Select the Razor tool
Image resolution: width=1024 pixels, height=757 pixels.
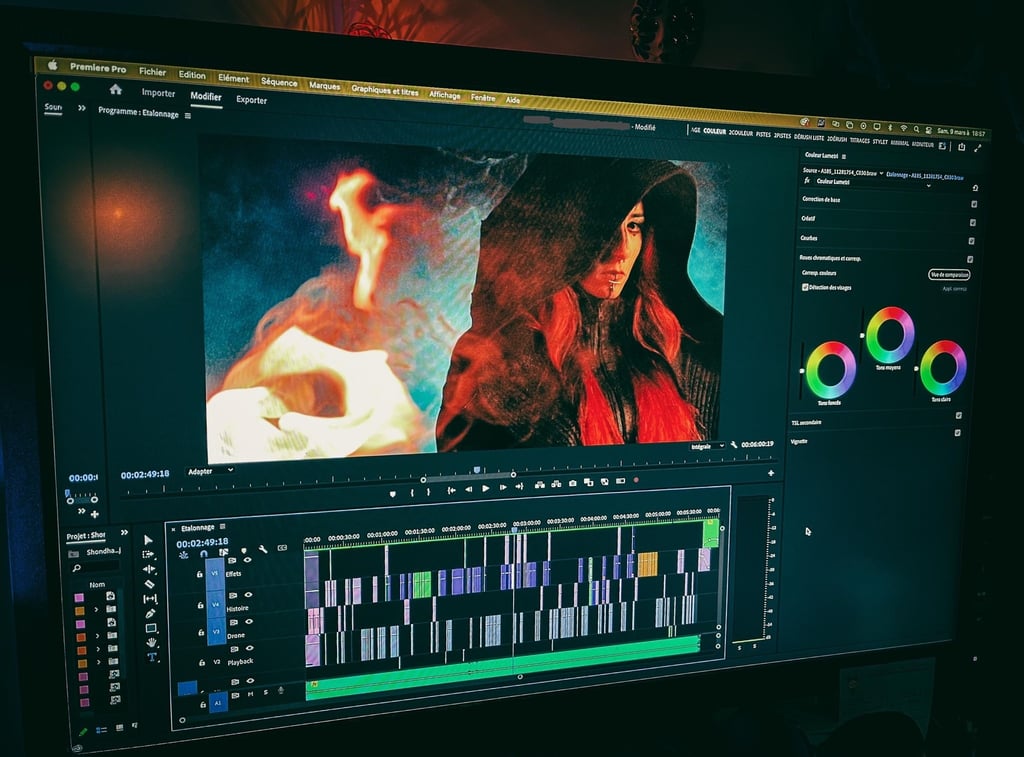click(150, 583)
